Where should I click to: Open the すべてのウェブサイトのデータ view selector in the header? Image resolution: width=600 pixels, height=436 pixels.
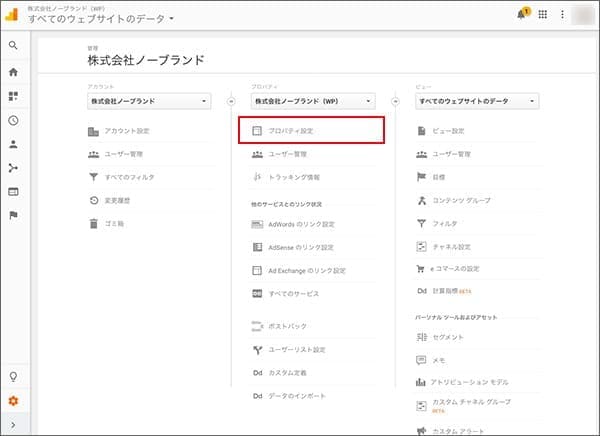pos(101,18)
